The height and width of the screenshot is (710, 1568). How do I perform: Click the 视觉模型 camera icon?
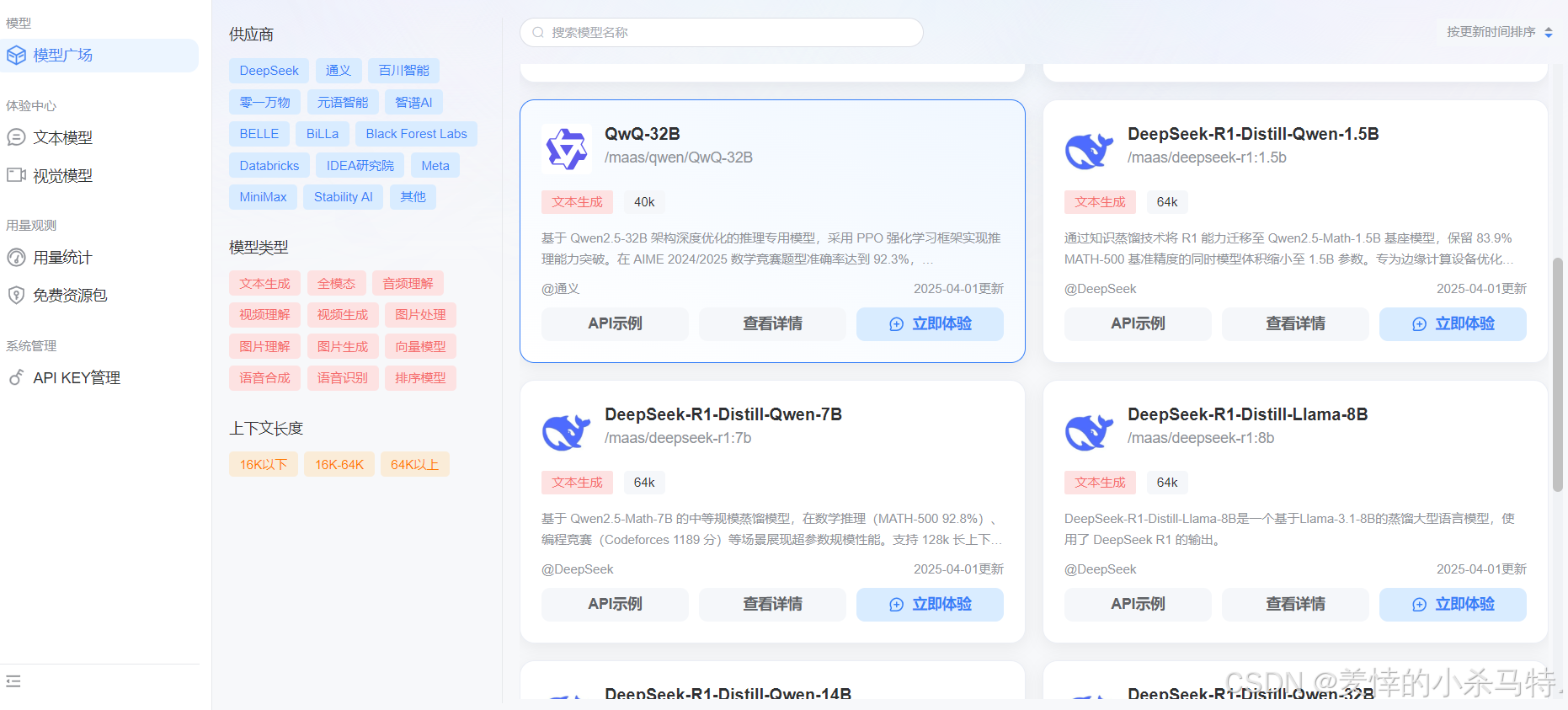(x=16, y=175)
